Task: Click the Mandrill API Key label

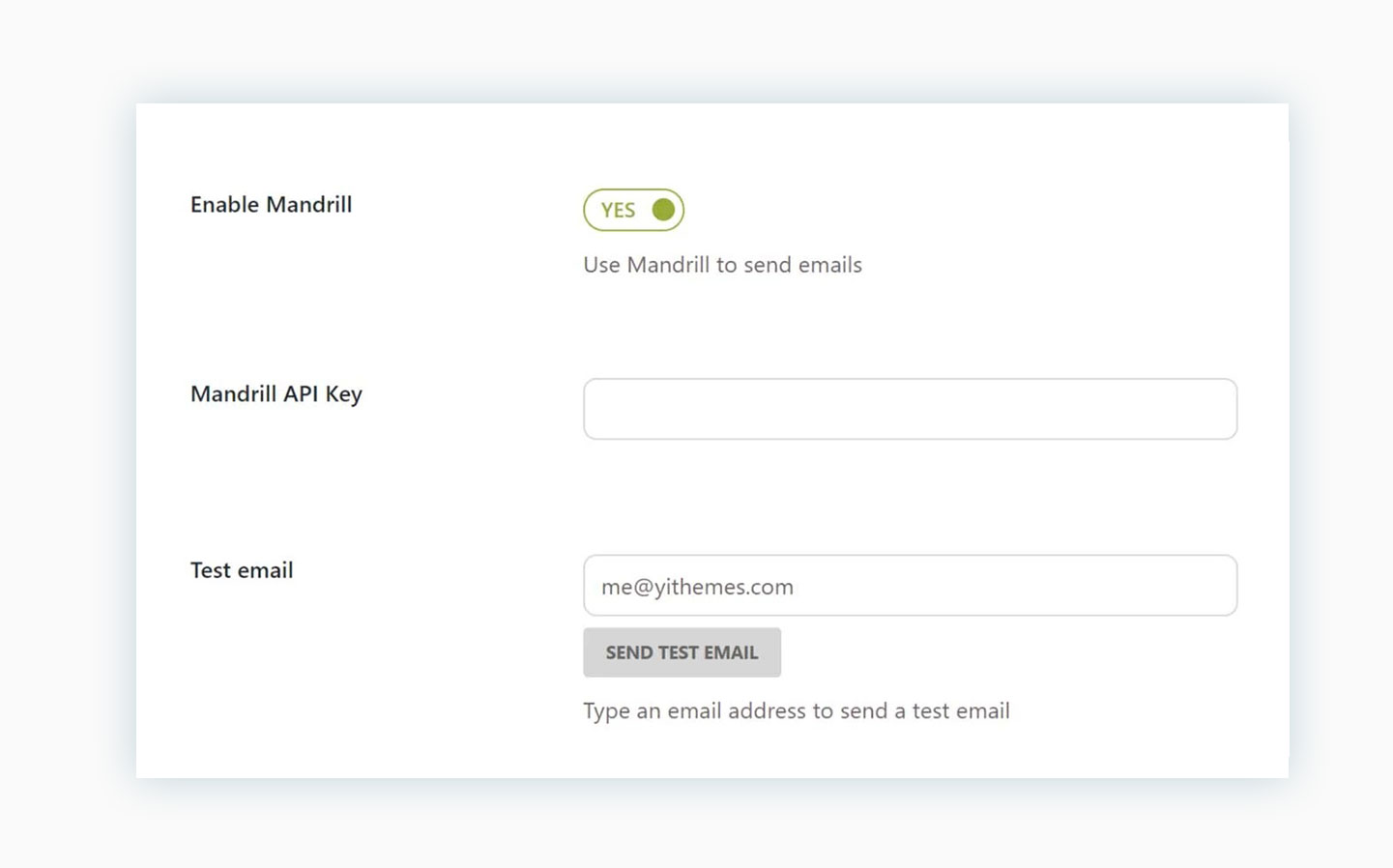Action: tap(276, 394)
